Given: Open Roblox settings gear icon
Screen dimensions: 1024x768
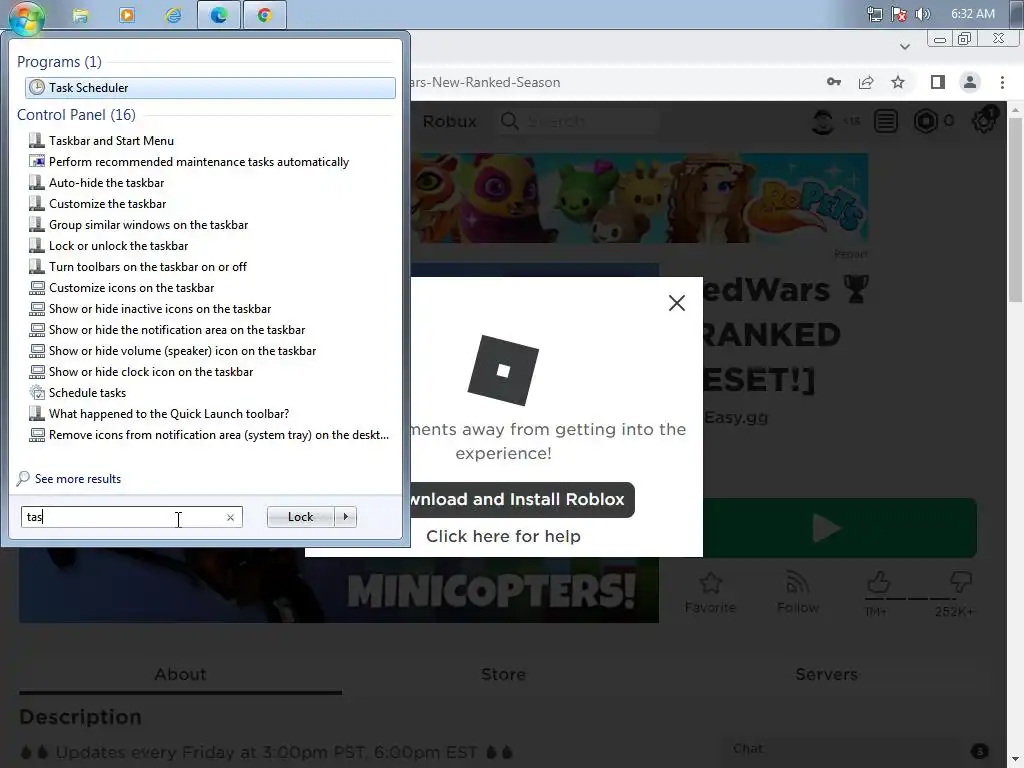Looking at the screenshot, I should pos(984,121).
